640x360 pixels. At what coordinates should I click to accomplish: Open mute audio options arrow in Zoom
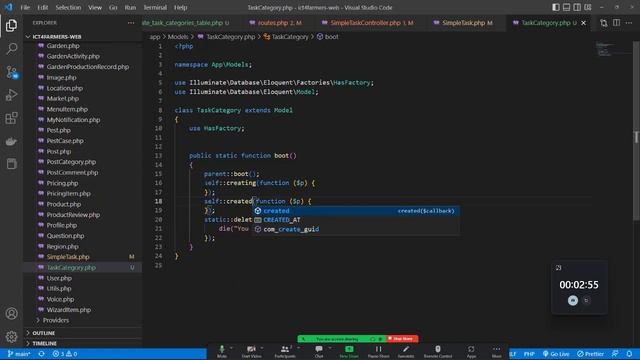click(231, 348)
